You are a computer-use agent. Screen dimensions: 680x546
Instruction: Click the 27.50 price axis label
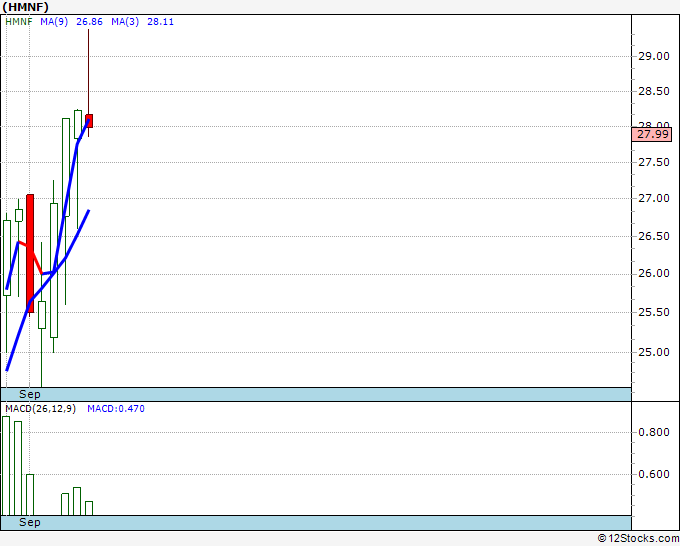coord(654,163)
